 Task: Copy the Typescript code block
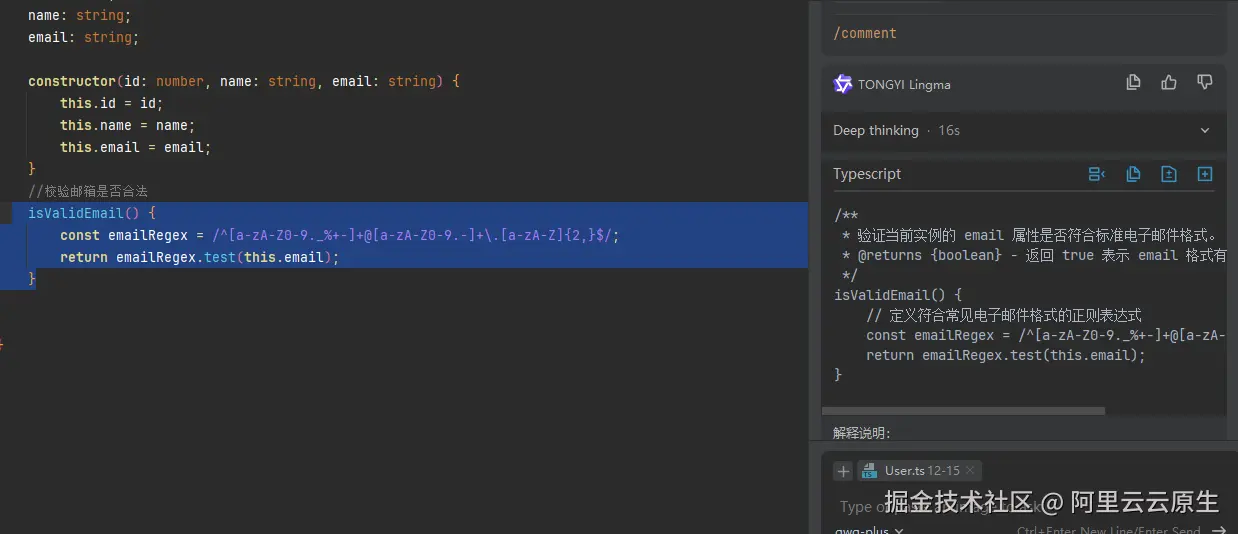click(x=1133, y=174)
